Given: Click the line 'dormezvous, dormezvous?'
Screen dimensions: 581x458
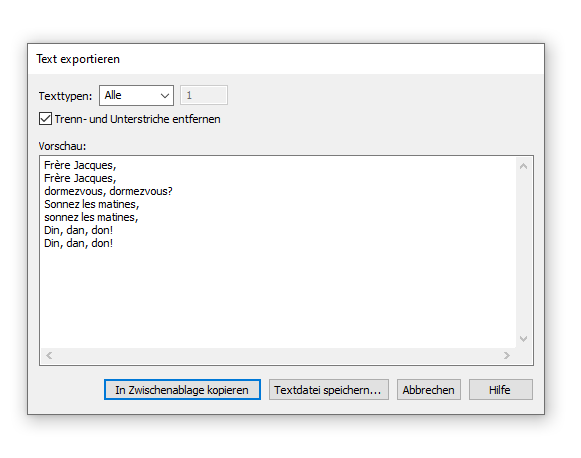Looking at the screenshot, I should point(108,191).
